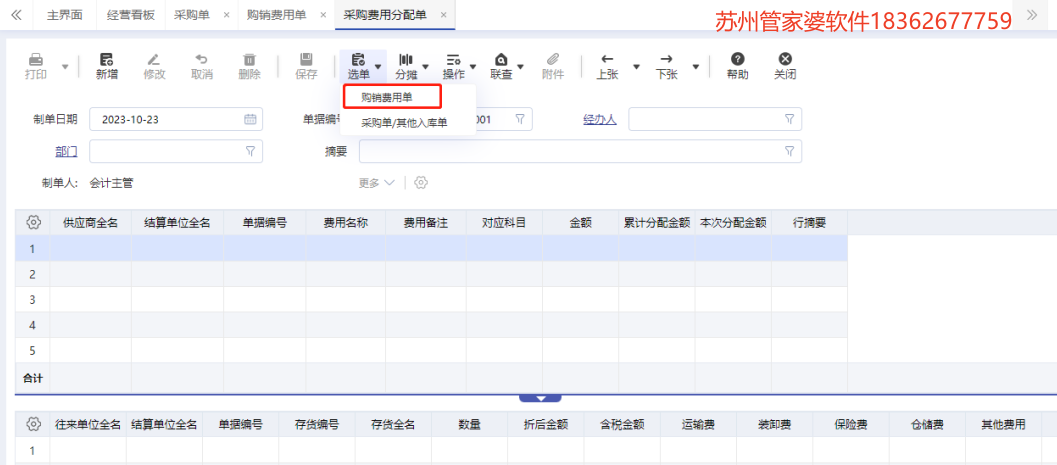Open the 帮助 help icon
The image size is (1057, 465).
click(737, 60)
